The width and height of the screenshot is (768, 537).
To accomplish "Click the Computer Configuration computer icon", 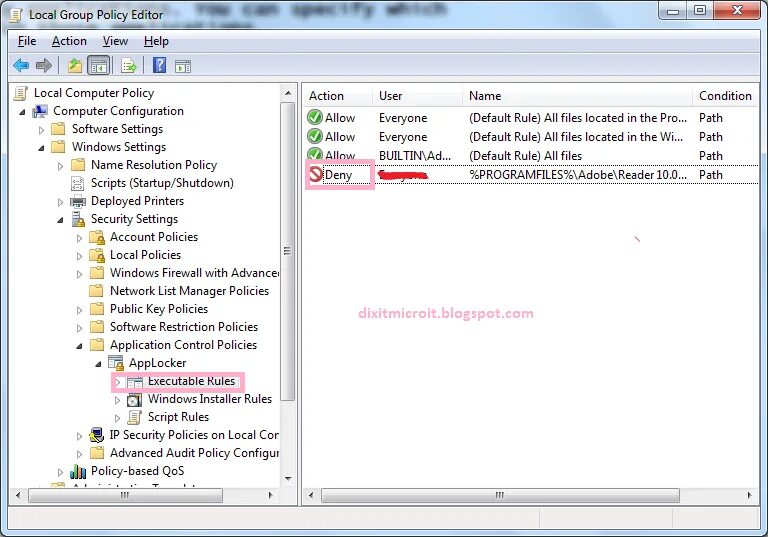I will pos(40,111).
